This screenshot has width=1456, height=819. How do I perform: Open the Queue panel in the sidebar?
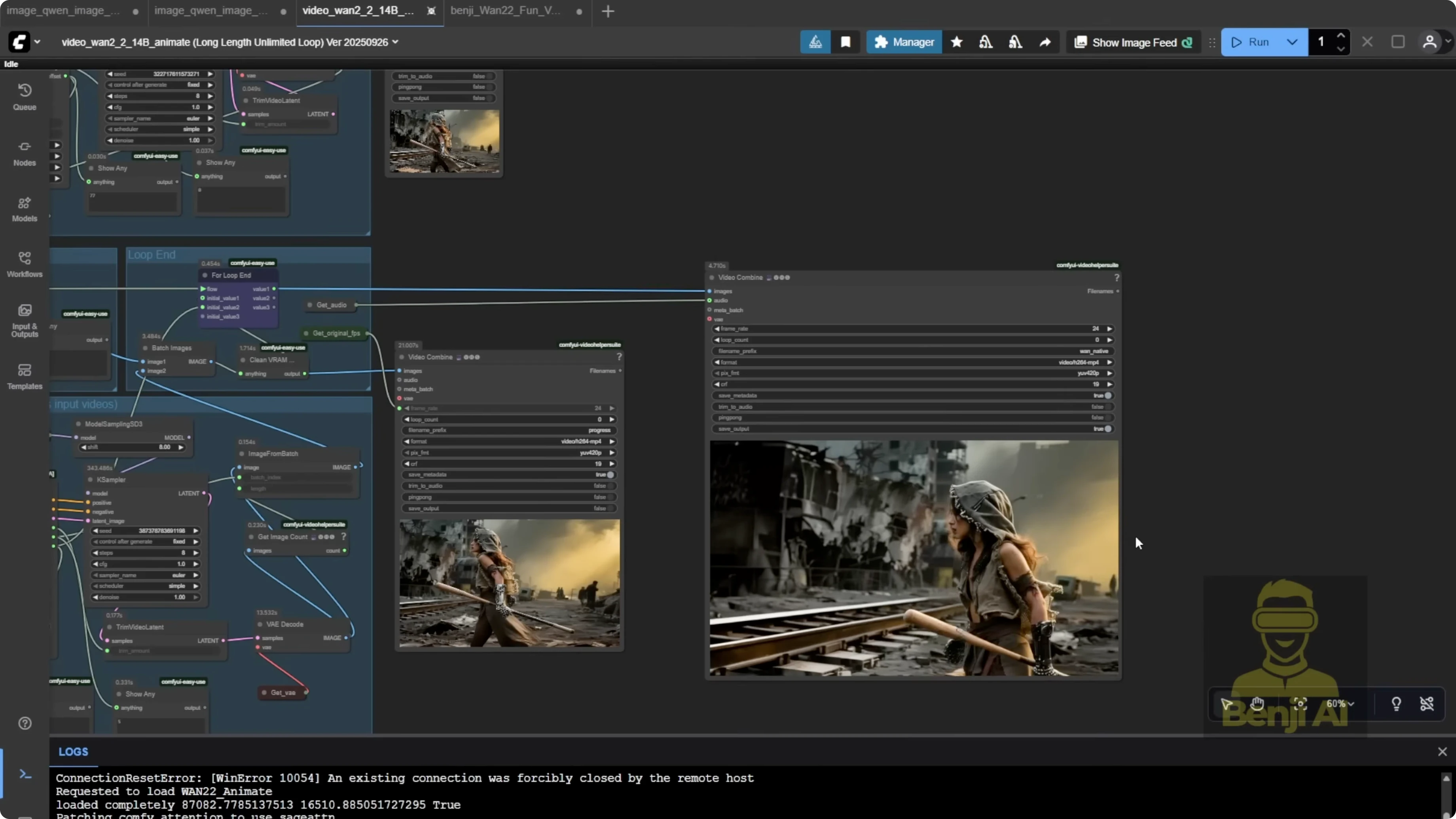[24, 96]
